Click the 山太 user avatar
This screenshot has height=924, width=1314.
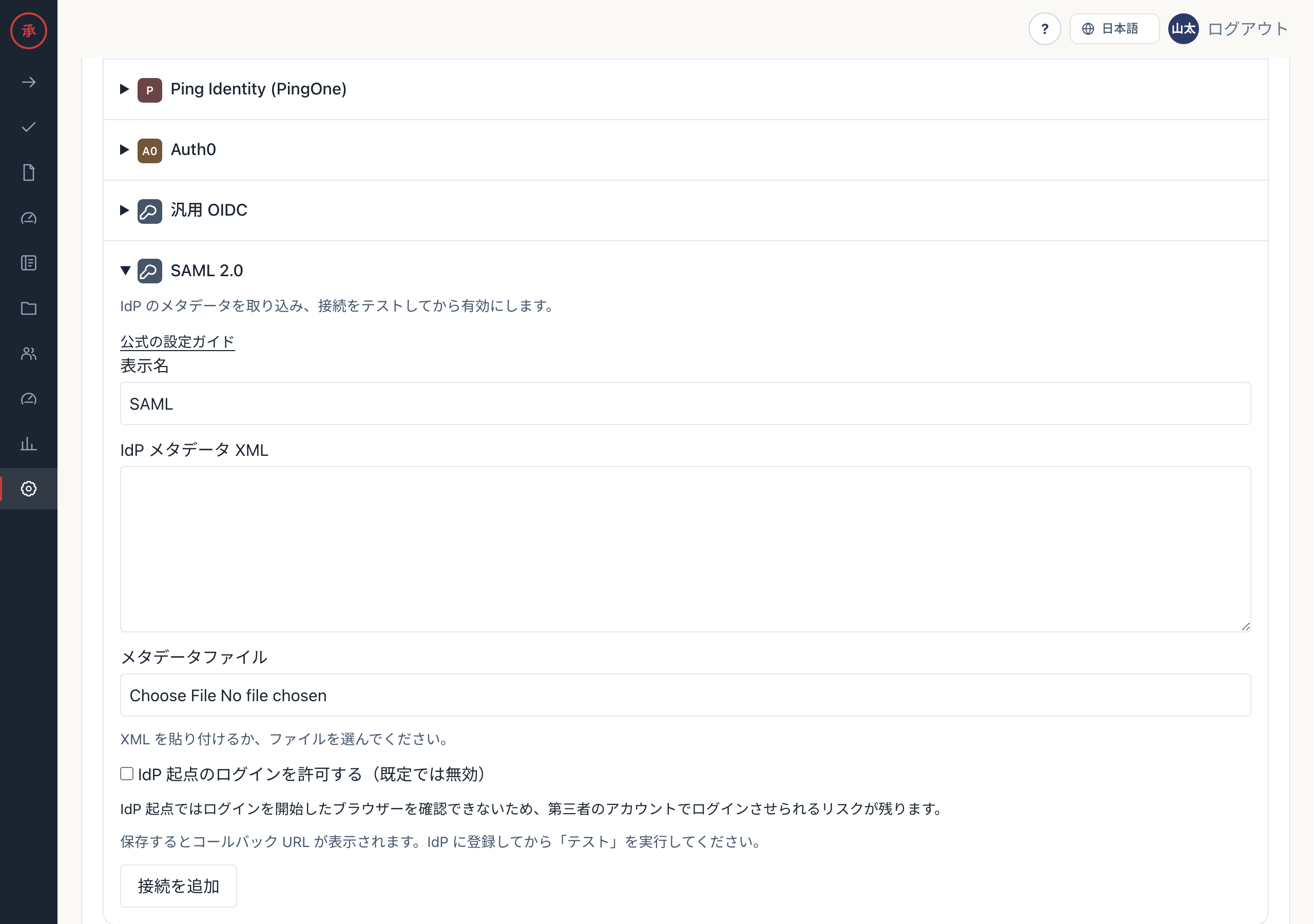coord(1183,29)
